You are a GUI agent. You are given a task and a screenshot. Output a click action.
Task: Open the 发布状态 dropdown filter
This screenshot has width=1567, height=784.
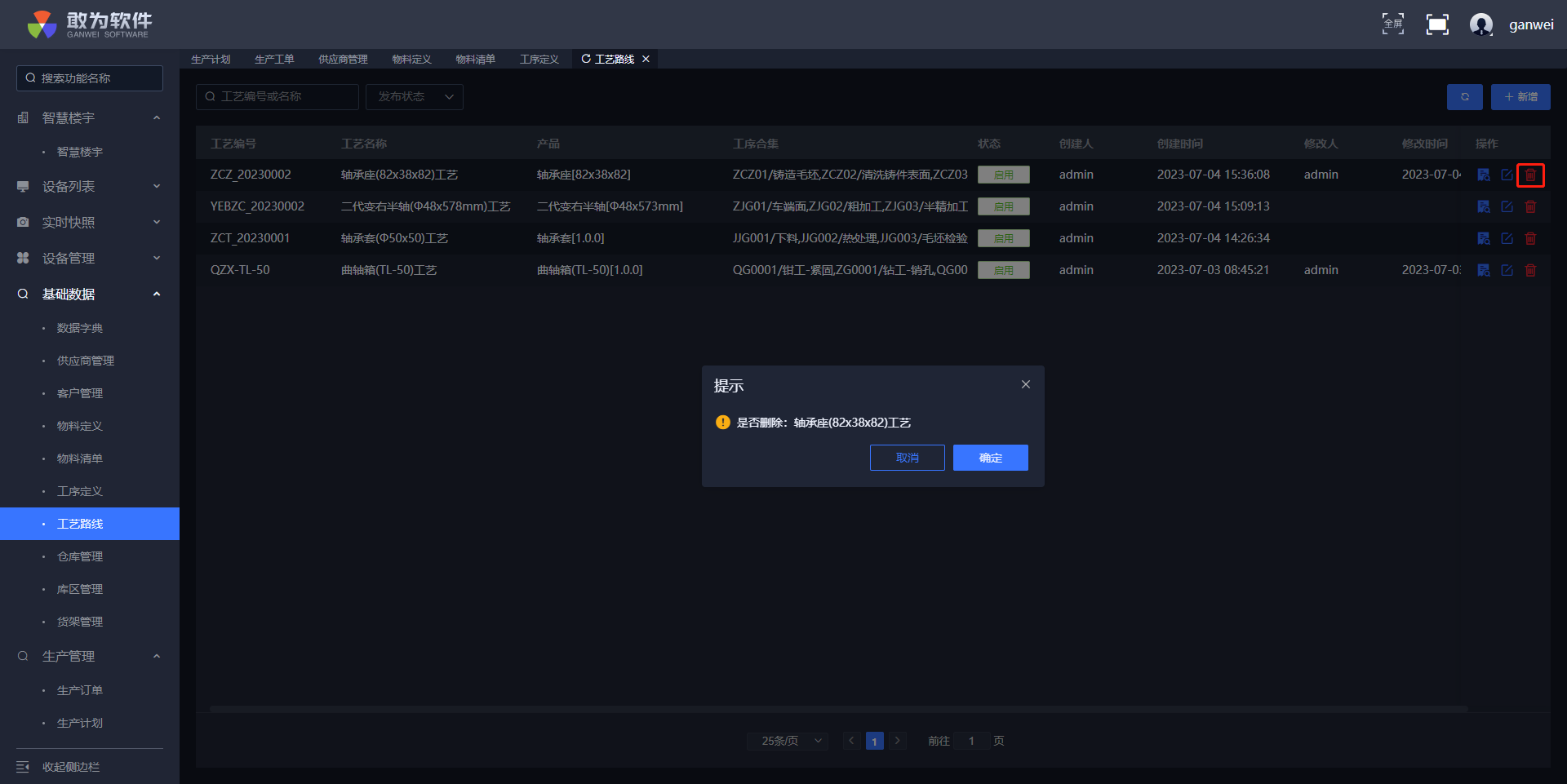tap(415, 97)
